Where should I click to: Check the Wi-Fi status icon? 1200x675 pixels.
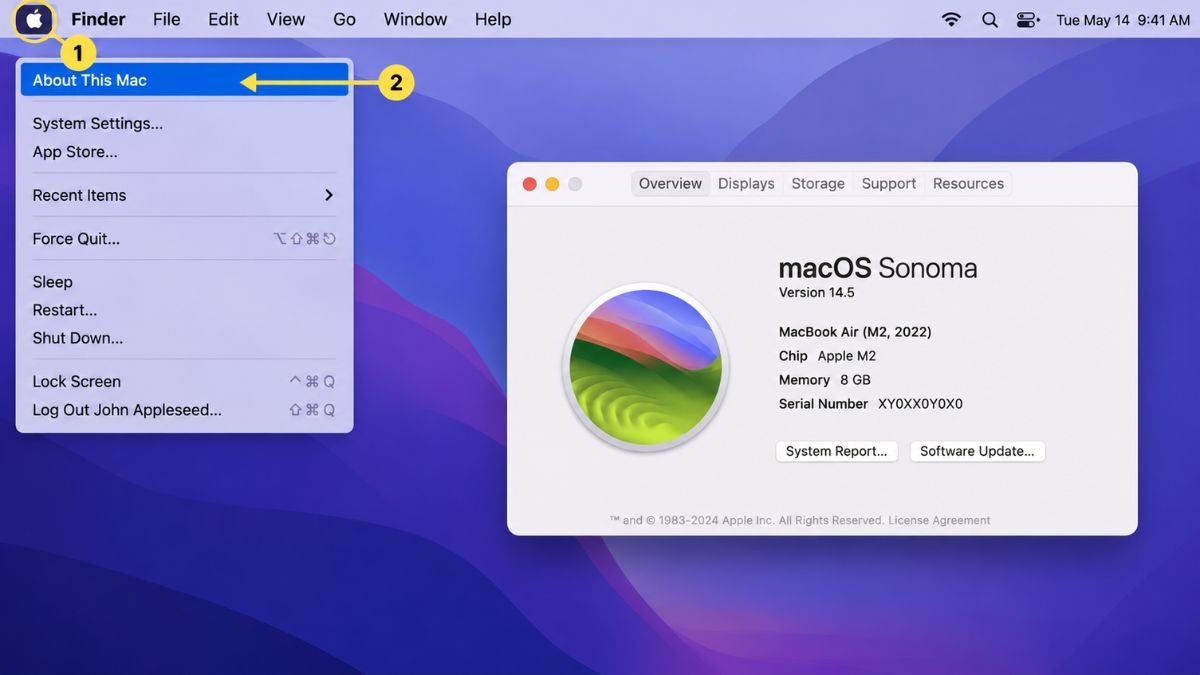pos(951,20)
